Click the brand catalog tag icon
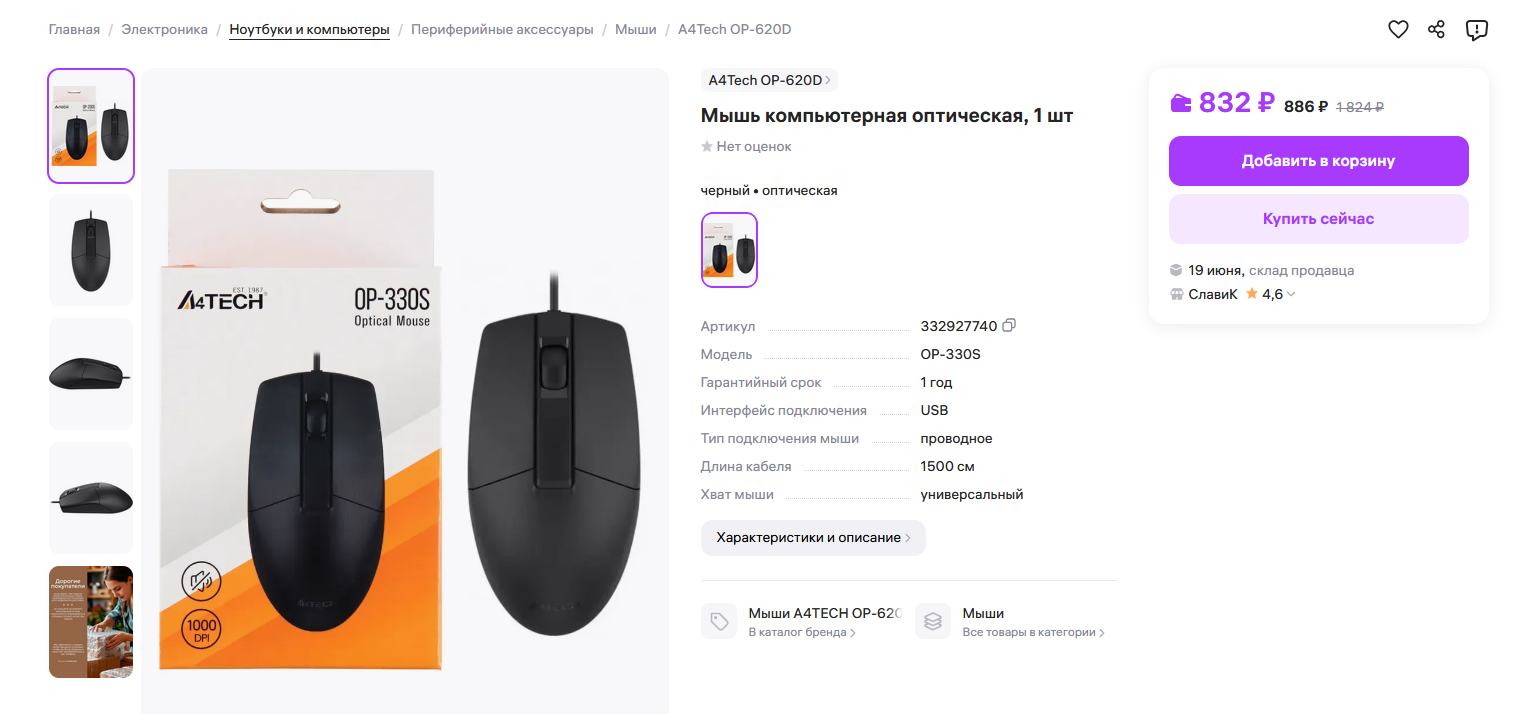The height and width of the screenshot is (714, 1528). [x=719, y=621]
